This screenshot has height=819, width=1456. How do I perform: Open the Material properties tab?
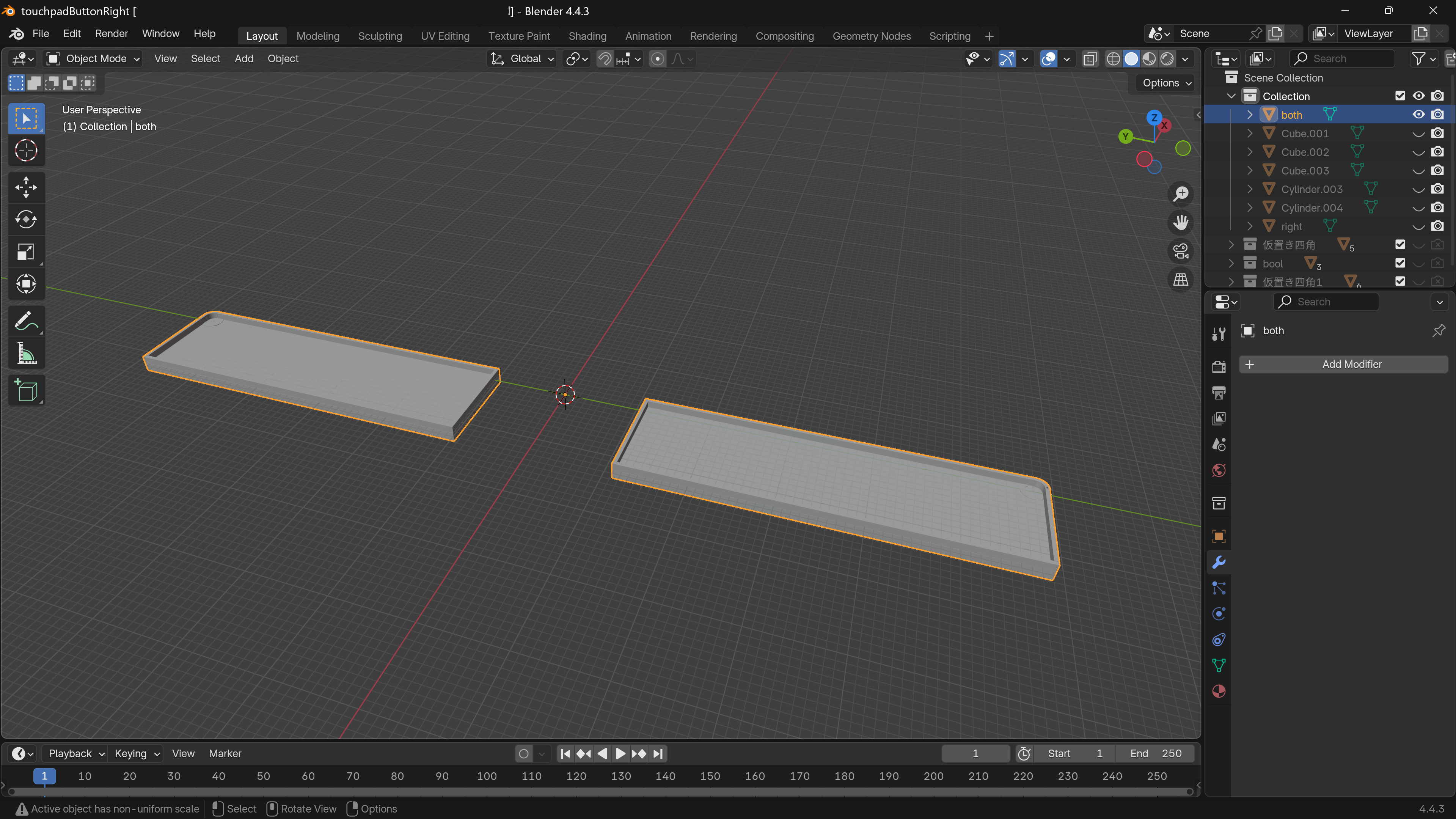(1219, 691)
